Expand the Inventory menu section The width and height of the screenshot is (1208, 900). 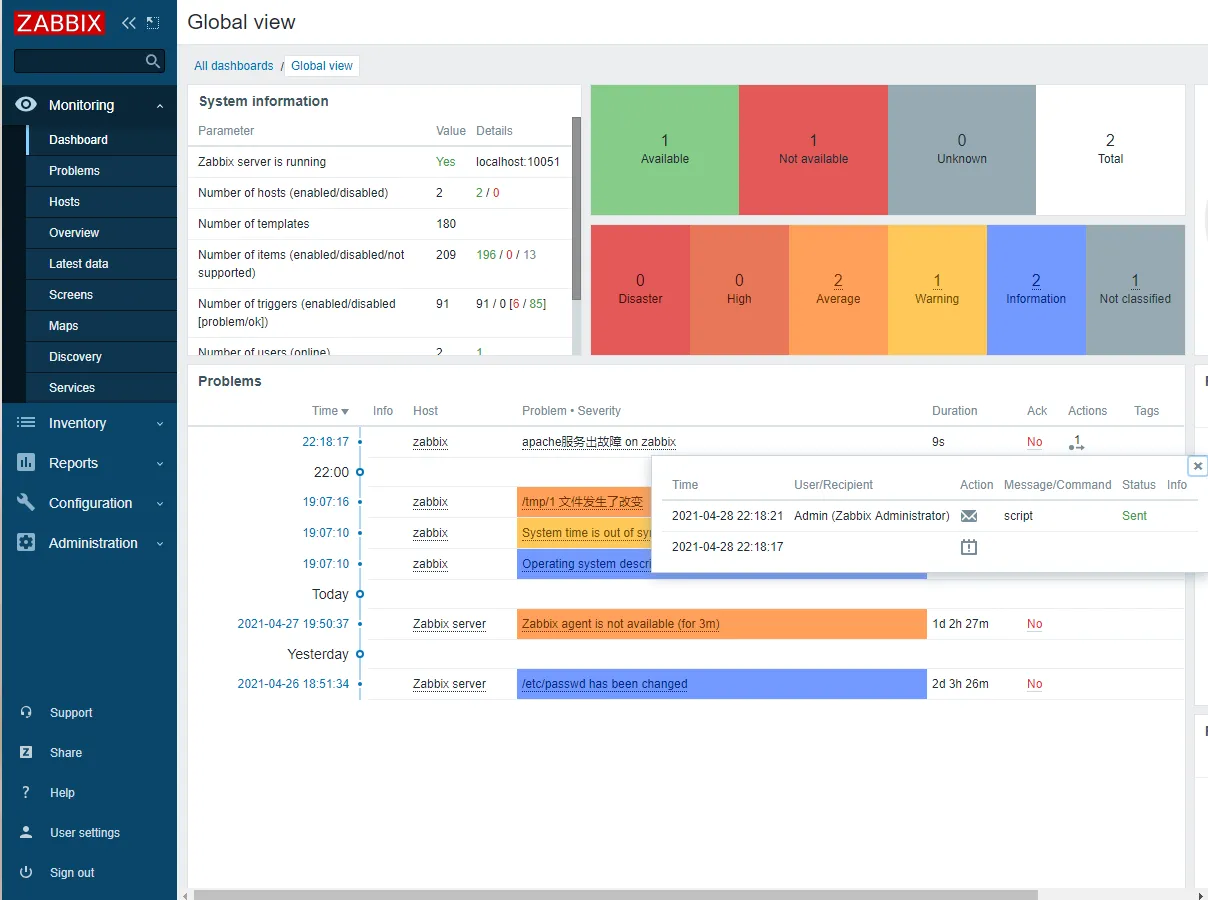(160, 424)
